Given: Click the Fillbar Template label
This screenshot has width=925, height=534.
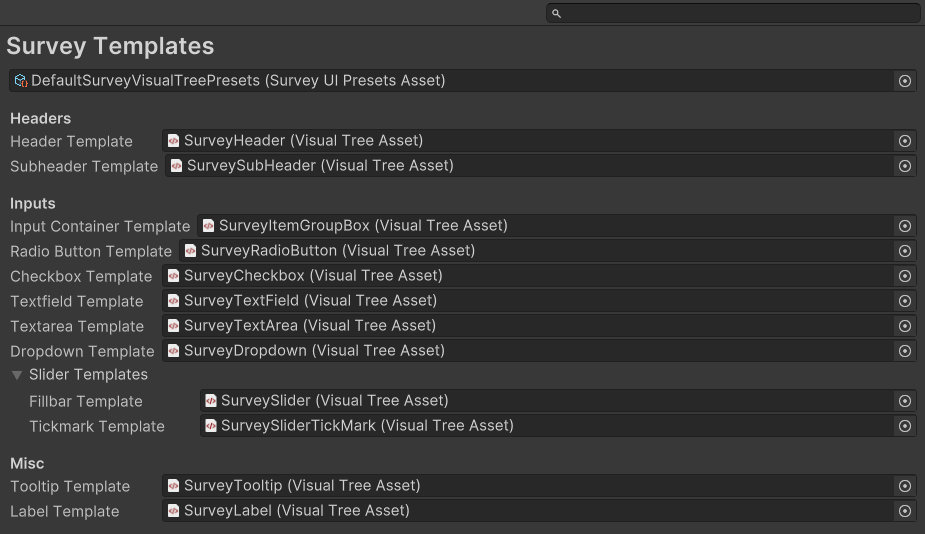Looking at the screenshot, I should coord(86,402).
